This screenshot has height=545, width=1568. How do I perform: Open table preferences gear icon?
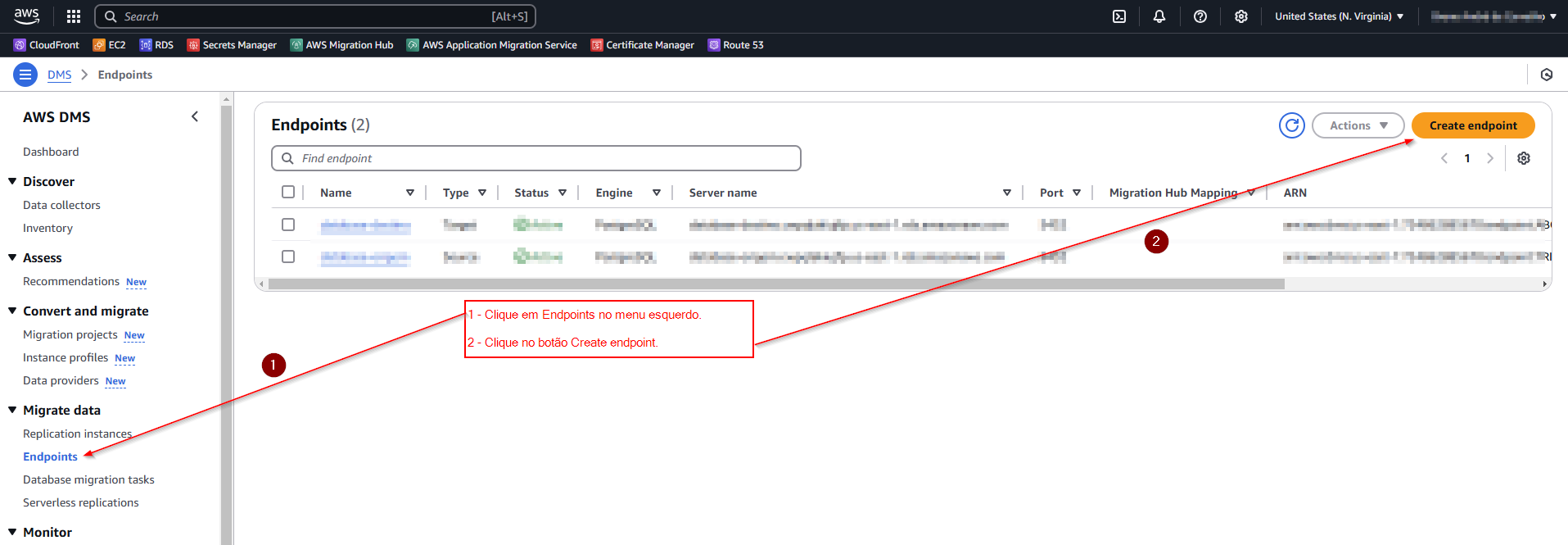tap(1523, 158)
